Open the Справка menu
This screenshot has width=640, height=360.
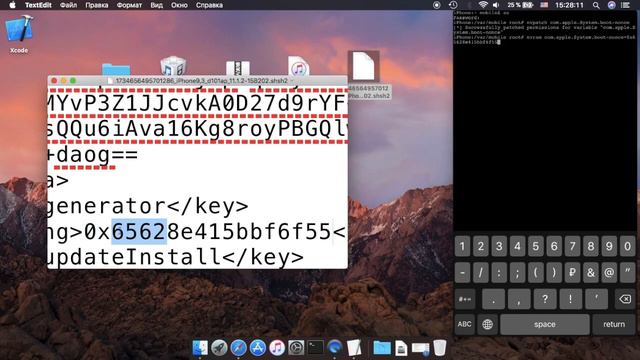209,5
